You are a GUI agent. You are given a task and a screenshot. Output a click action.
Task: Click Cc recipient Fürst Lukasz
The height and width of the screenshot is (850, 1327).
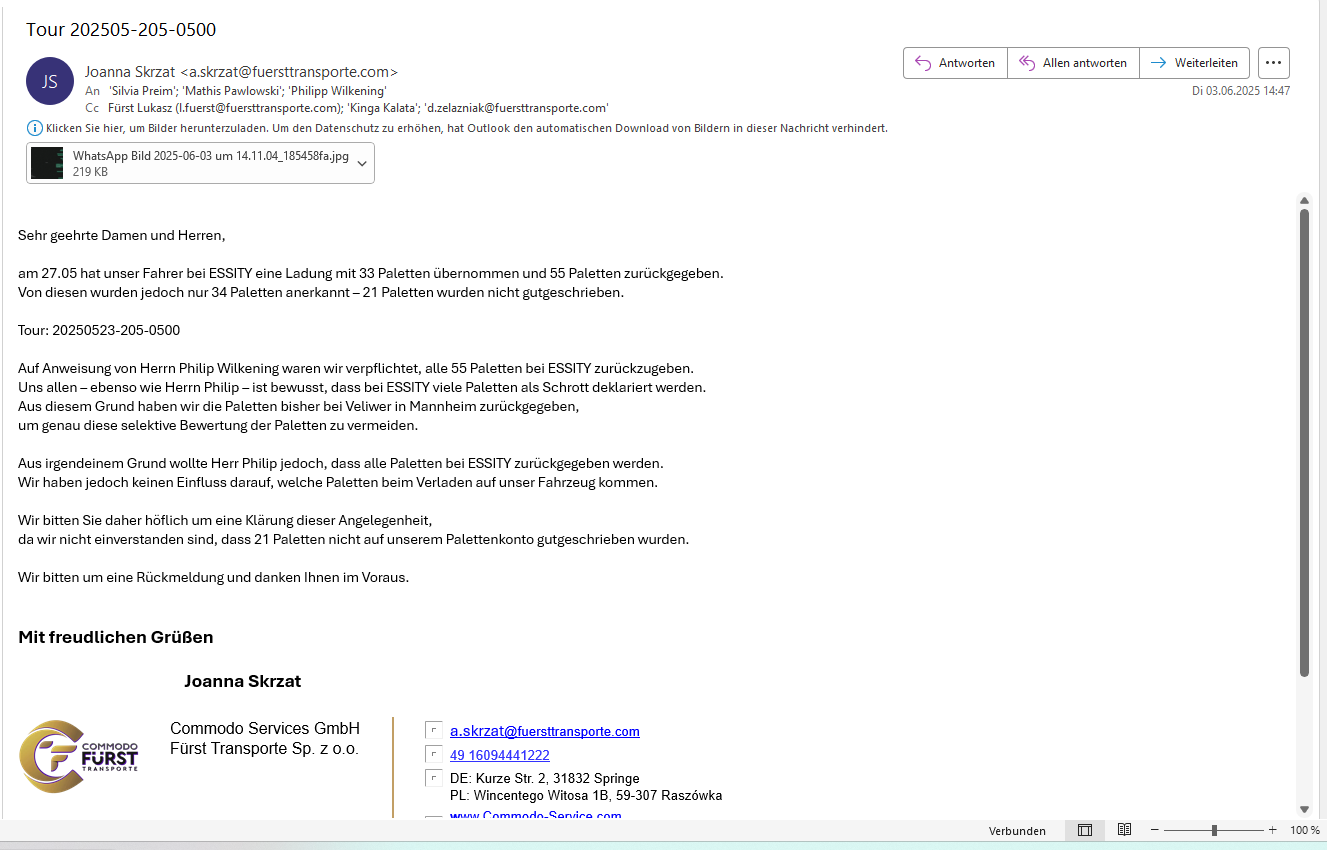(x=224, y=108)
